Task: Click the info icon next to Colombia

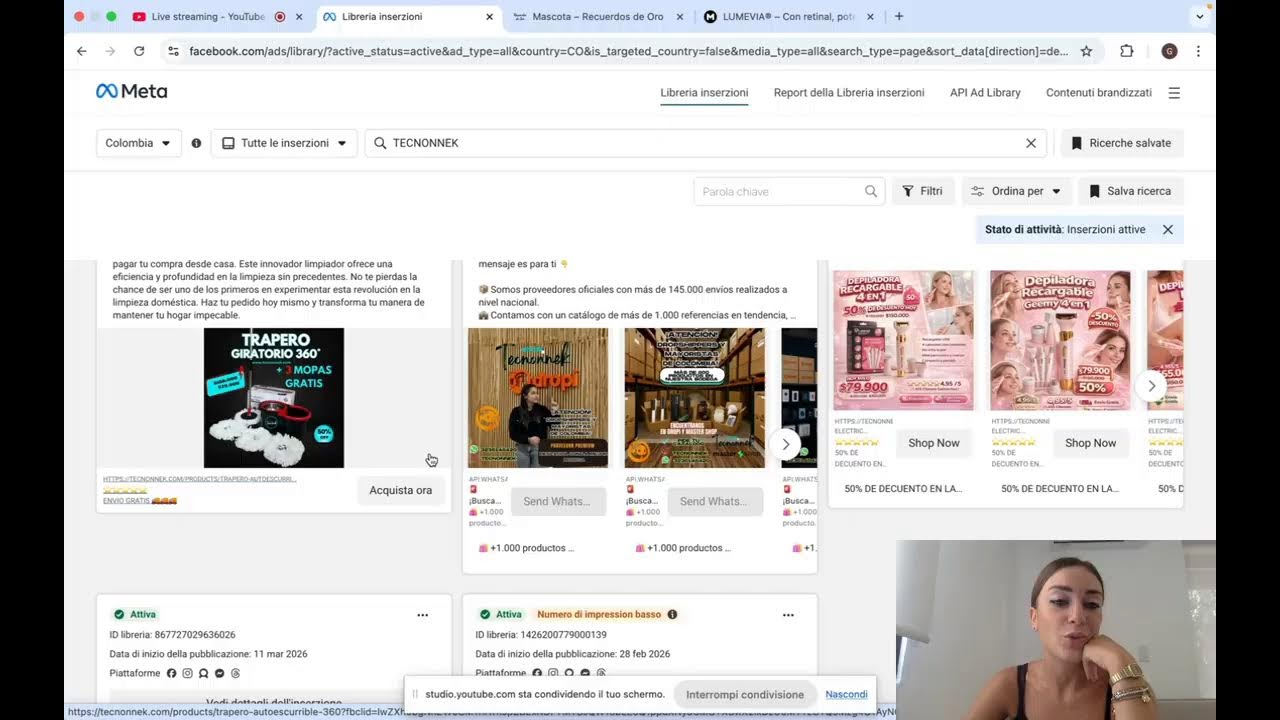Action: tap(196, 143)
